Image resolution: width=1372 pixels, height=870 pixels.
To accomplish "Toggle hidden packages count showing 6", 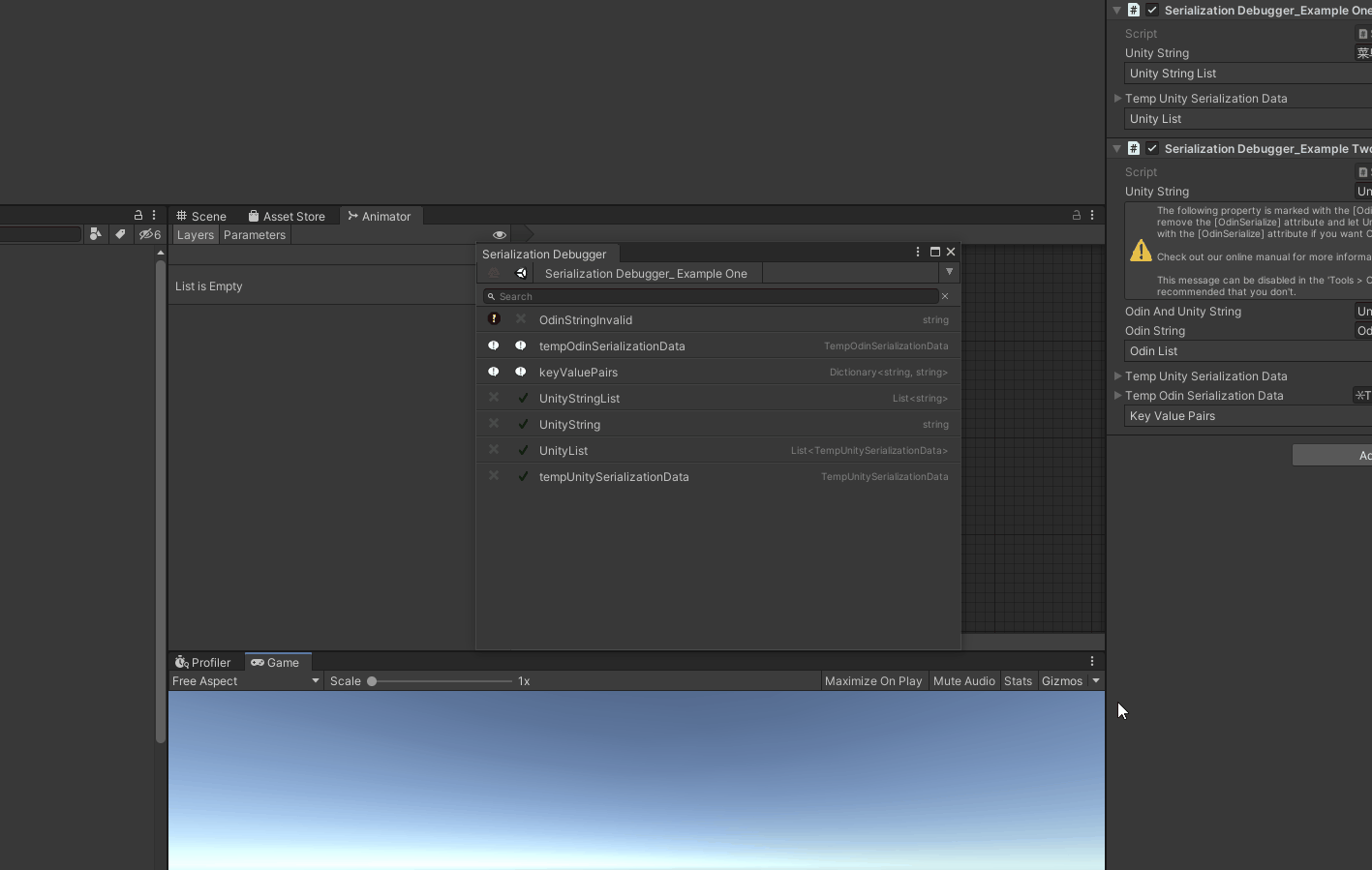I will [x=150, y=234].
